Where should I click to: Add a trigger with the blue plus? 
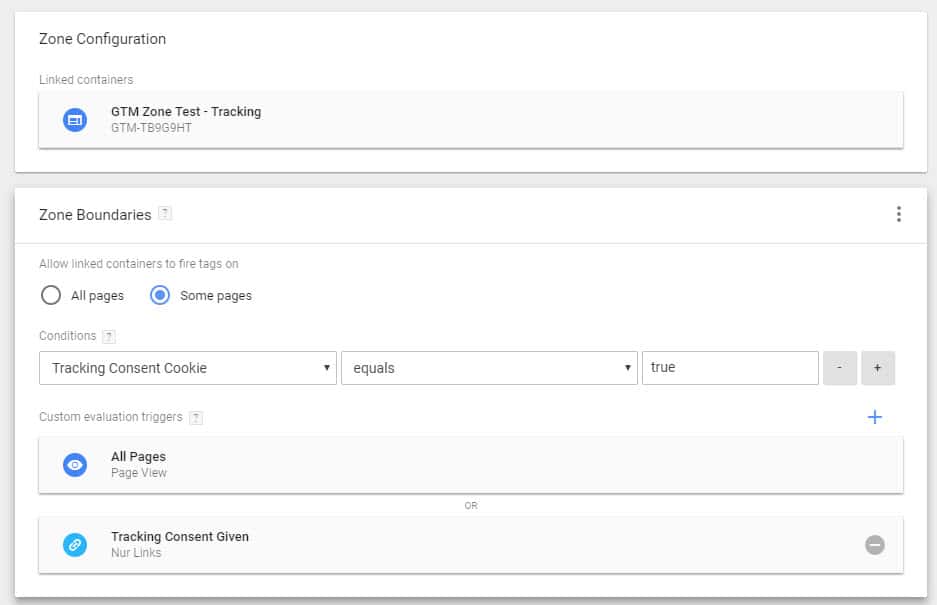click(874, 417)
